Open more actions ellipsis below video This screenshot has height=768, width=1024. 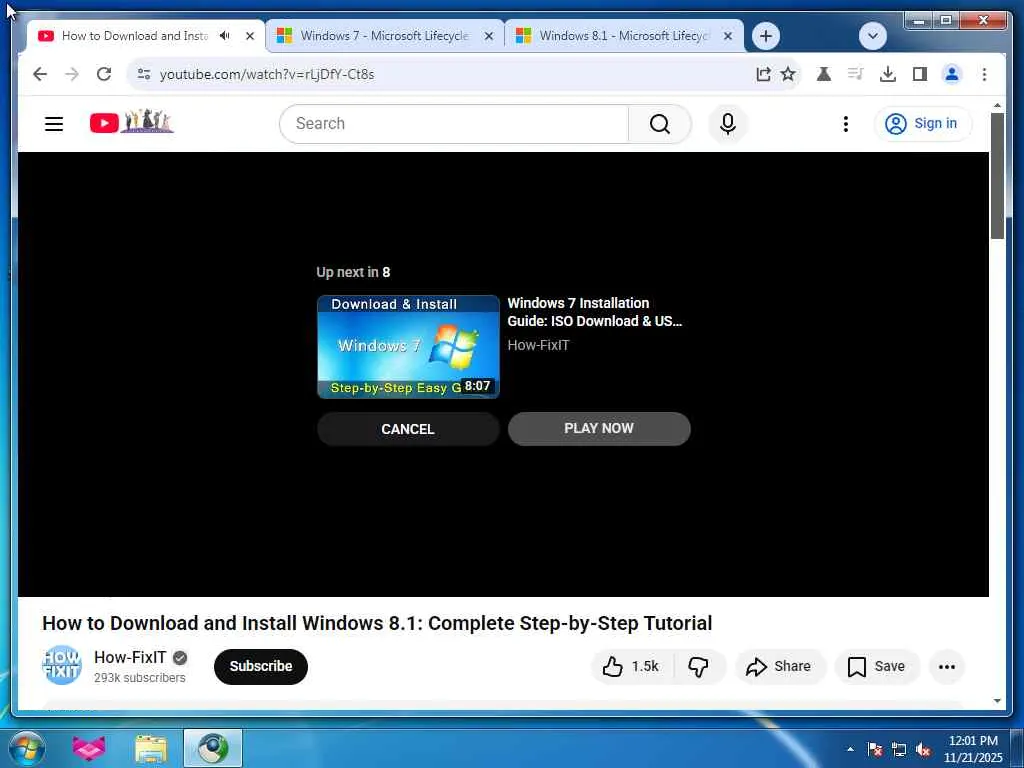947,666
